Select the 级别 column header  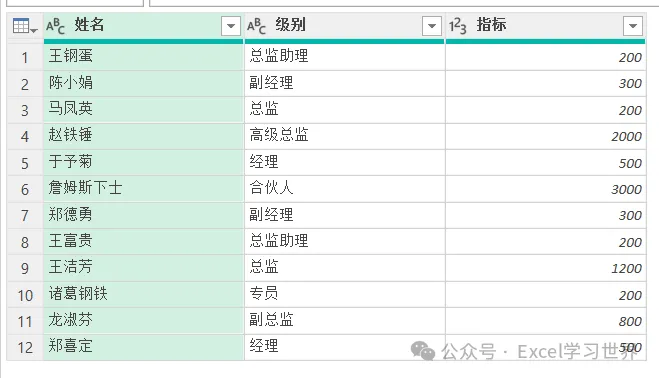[344, 26]
